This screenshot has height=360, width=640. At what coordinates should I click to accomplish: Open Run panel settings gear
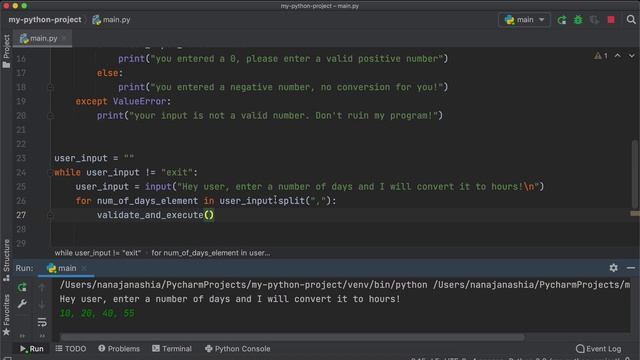tap(613, 268)
